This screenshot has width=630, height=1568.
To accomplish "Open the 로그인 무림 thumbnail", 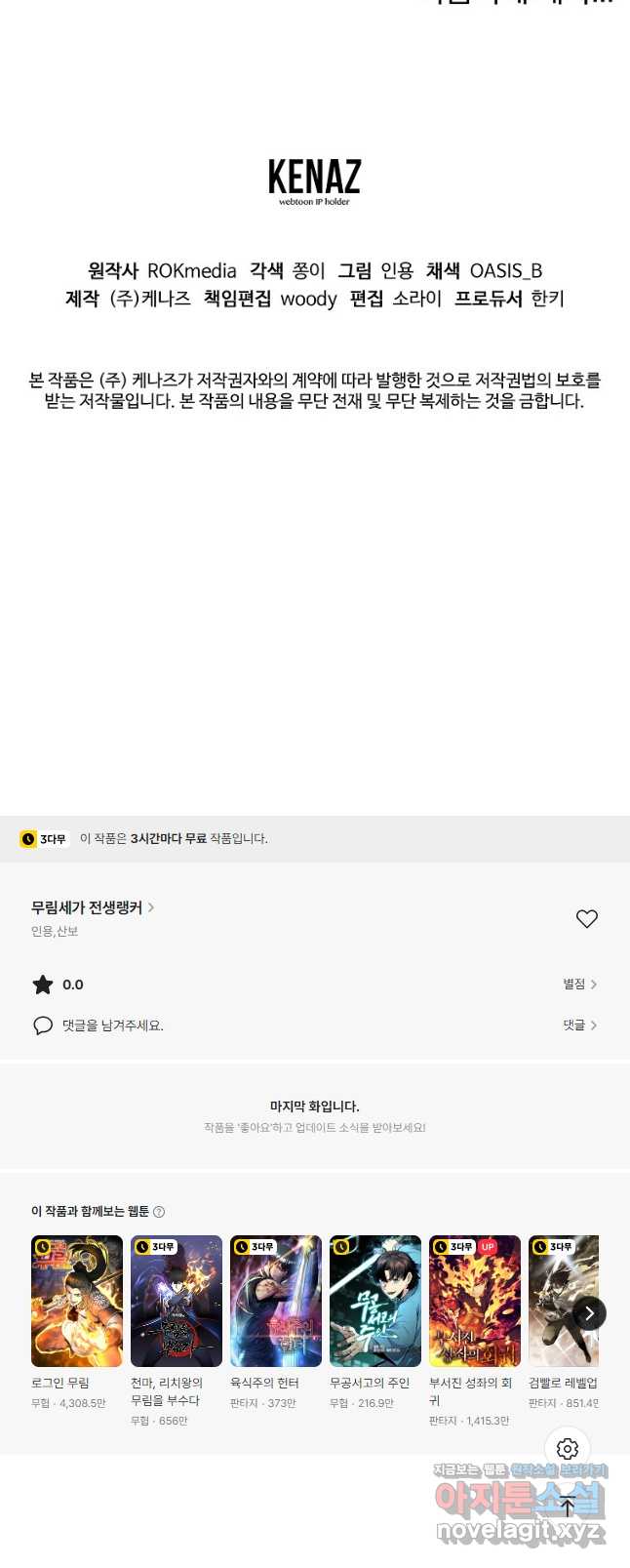I will click(x=77, y=1301).
